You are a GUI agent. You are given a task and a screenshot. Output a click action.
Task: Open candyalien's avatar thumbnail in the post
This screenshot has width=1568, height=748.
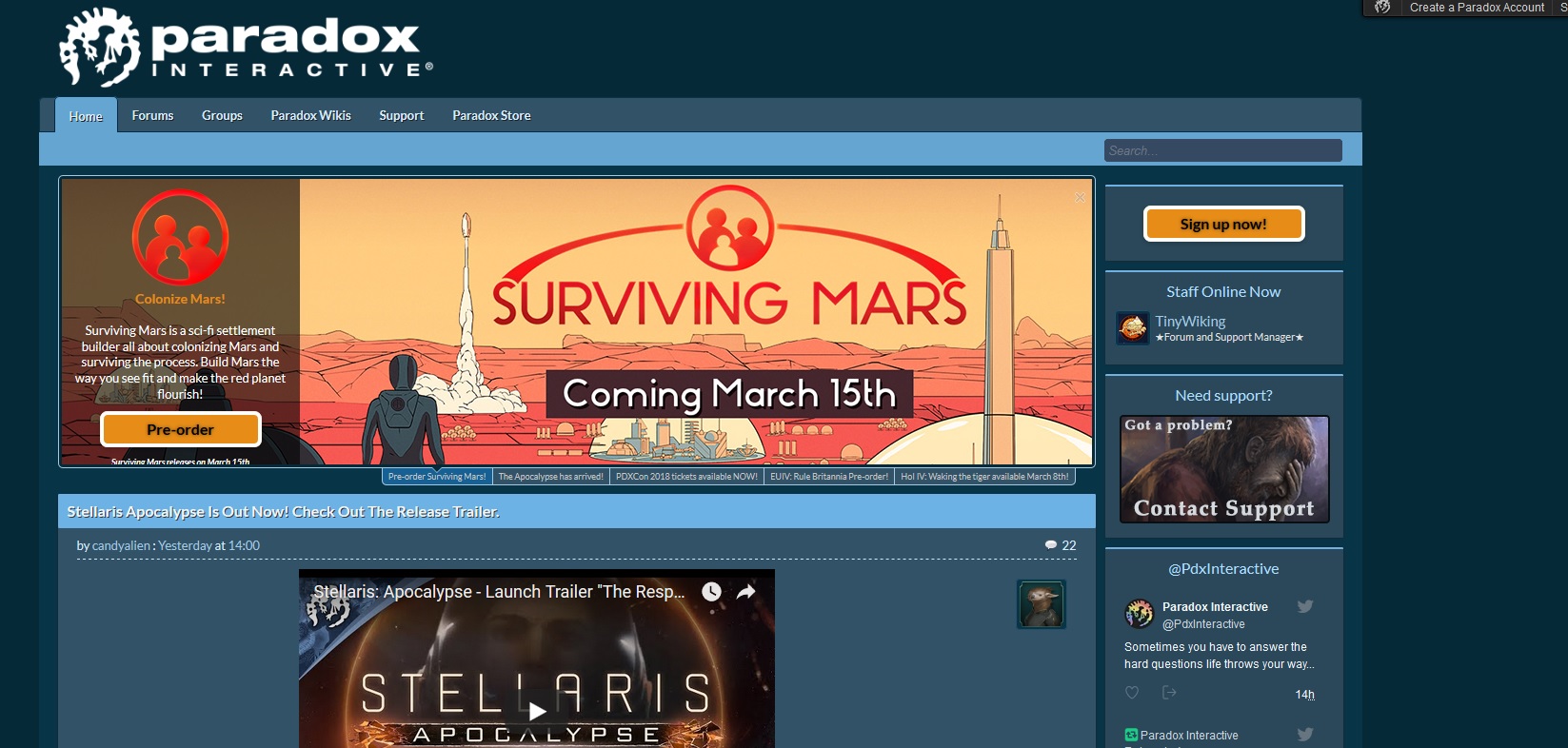point(1042,604)
